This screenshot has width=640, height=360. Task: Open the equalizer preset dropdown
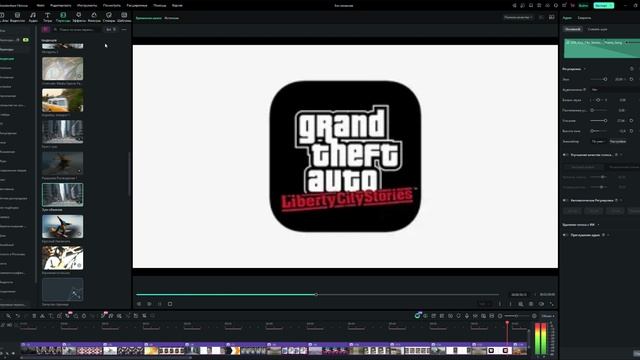coord(598,141)
